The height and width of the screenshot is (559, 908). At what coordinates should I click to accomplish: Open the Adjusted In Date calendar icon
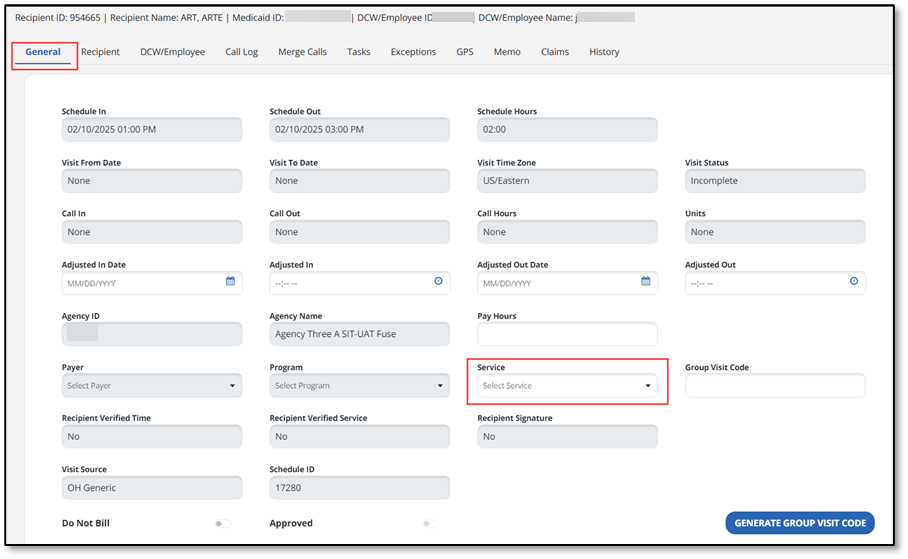[230, 282]
